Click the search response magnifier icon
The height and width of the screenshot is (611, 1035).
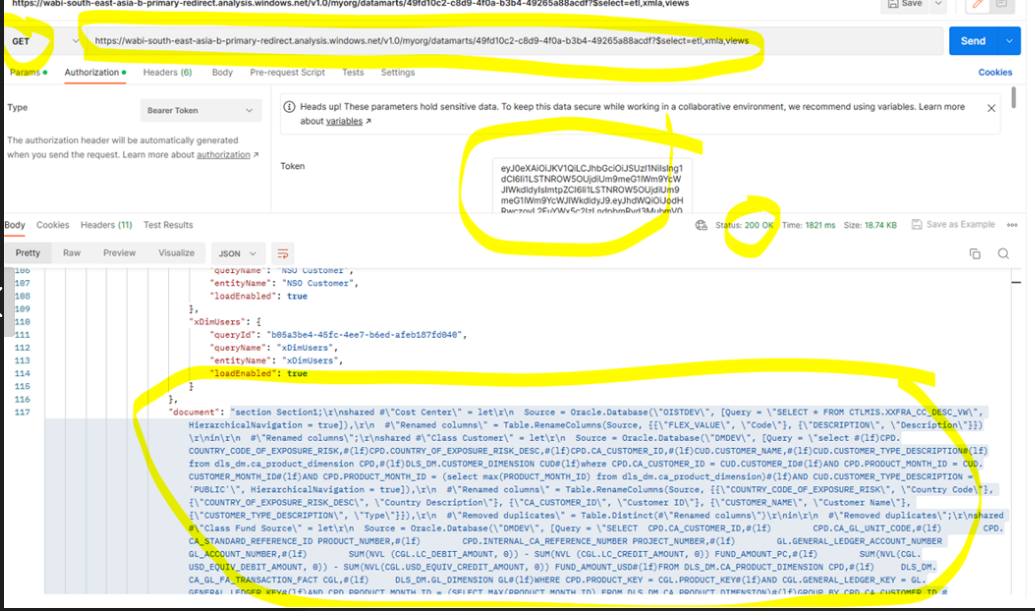point(1003,253)
